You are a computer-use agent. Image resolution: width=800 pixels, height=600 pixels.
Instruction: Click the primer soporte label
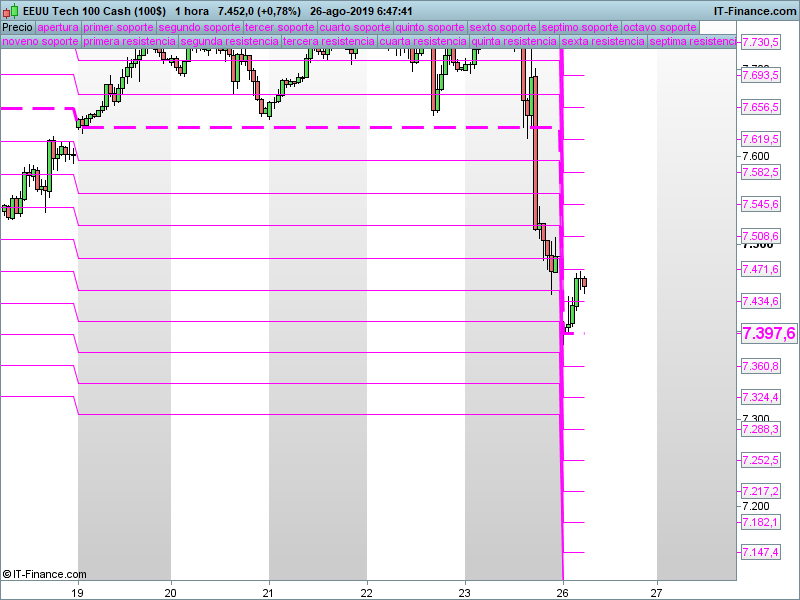(118, 28)
